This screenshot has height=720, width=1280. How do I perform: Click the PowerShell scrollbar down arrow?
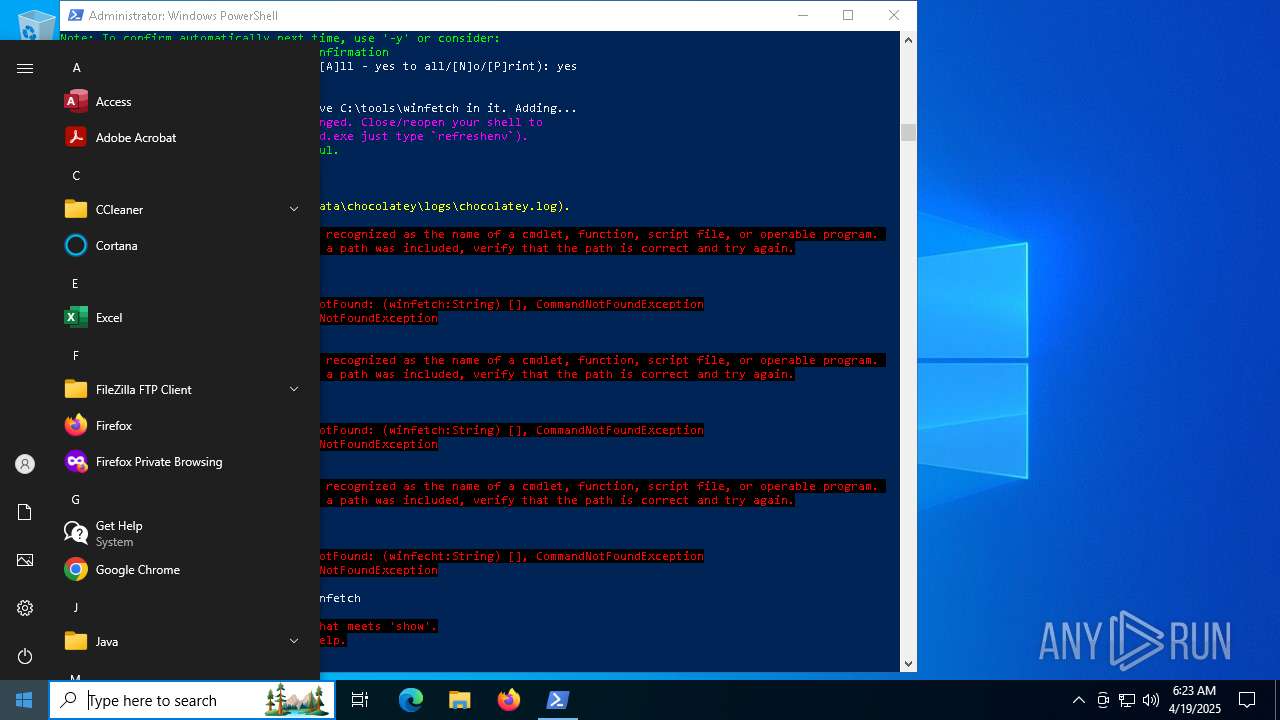point(908,663)
